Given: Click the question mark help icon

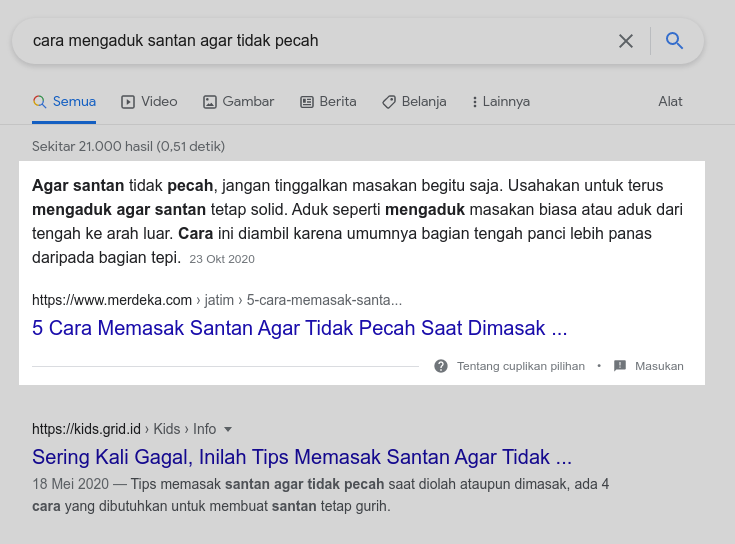Looking at the screenshot, I should 441,366.
